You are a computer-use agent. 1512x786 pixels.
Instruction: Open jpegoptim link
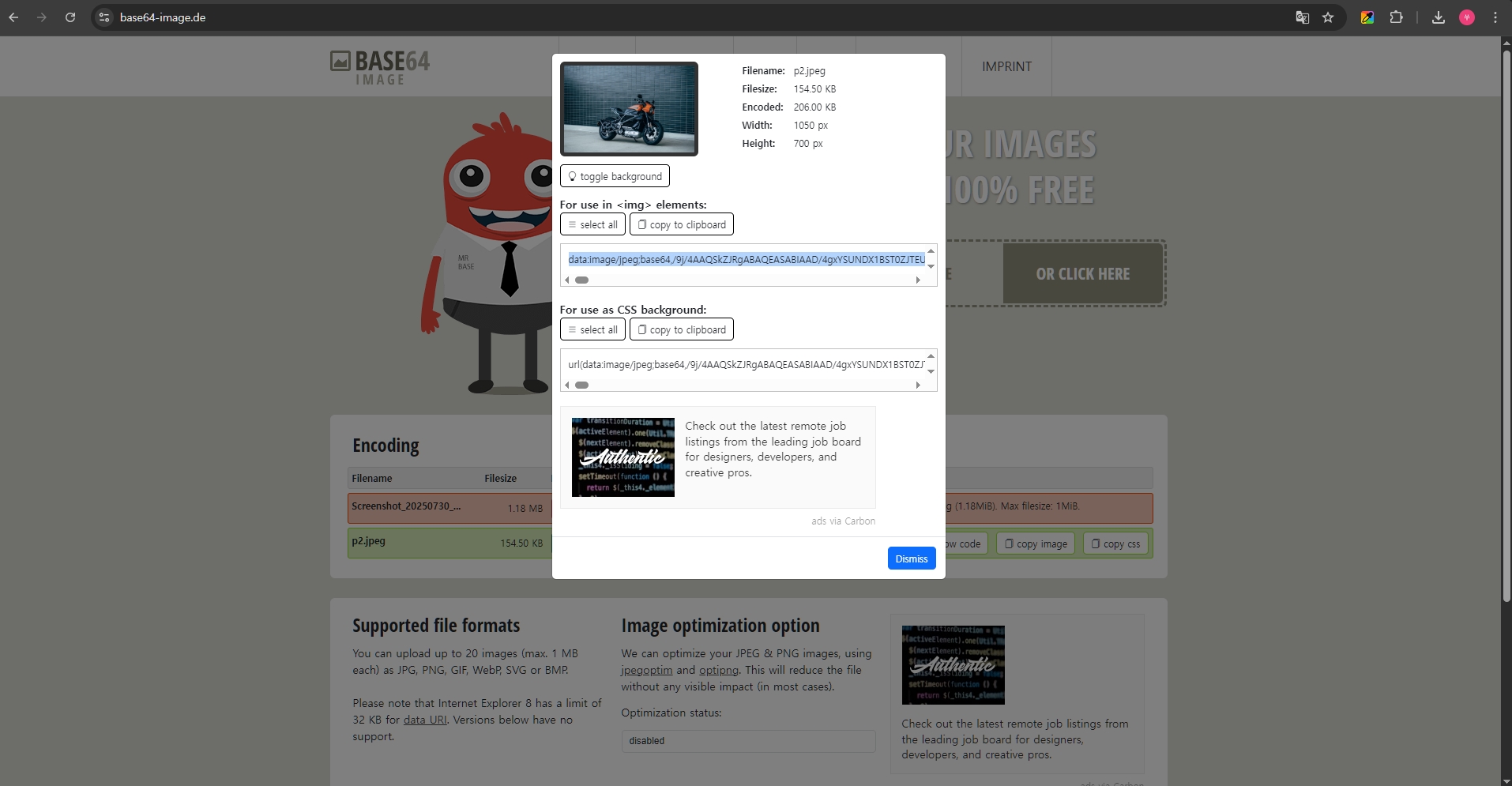[x=647, y=670]
